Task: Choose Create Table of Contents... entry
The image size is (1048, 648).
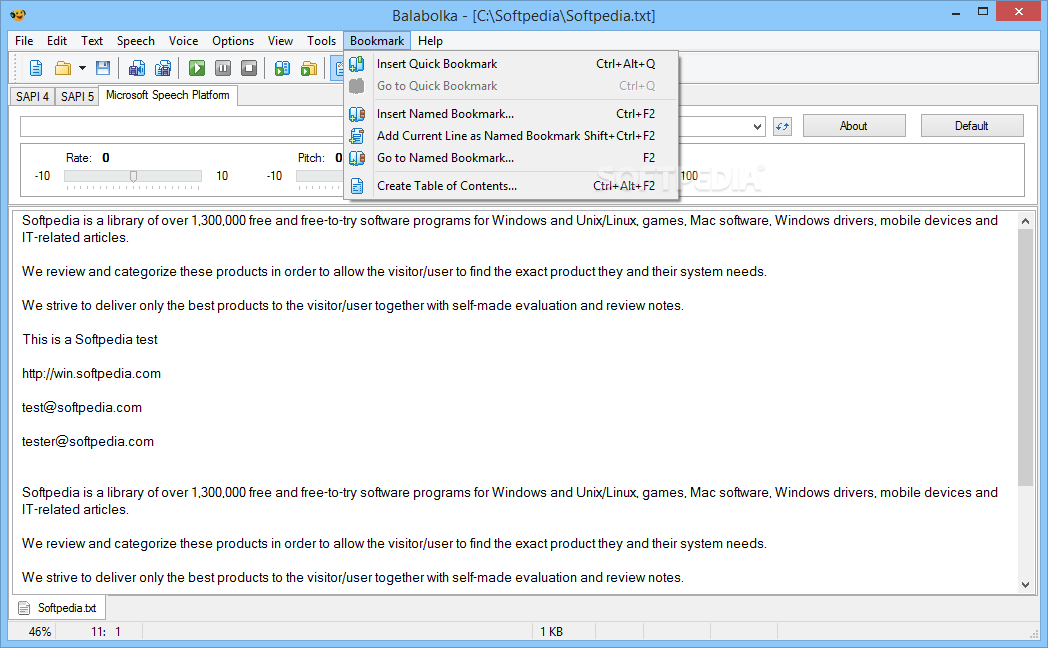Action: pos(511,186)
